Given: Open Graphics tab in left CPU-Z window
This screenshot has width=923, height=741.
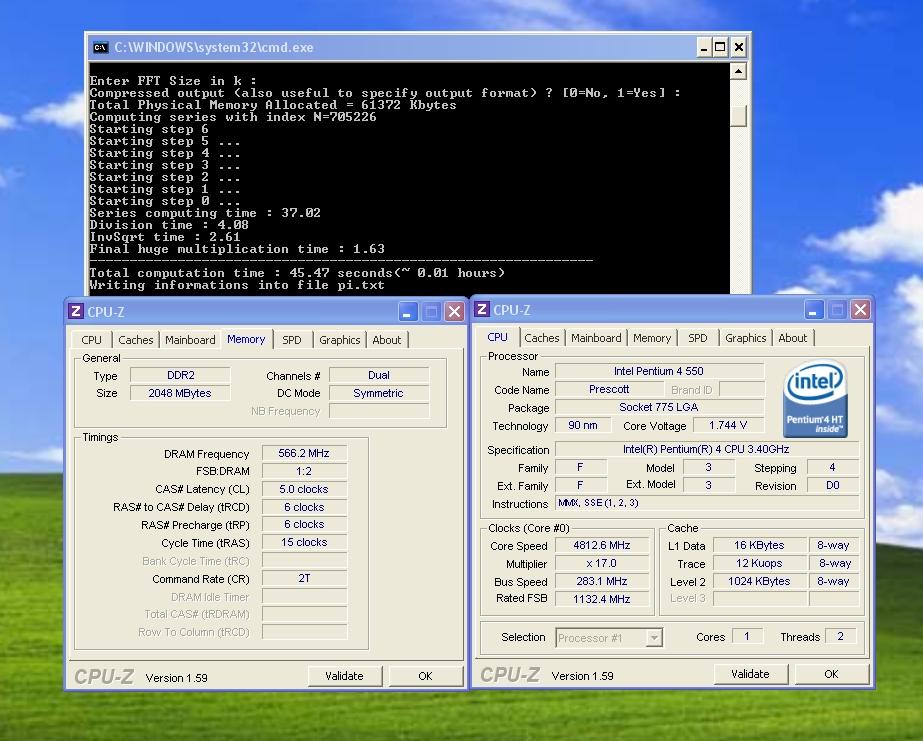Looking at the screenshot, I should 339,340.
